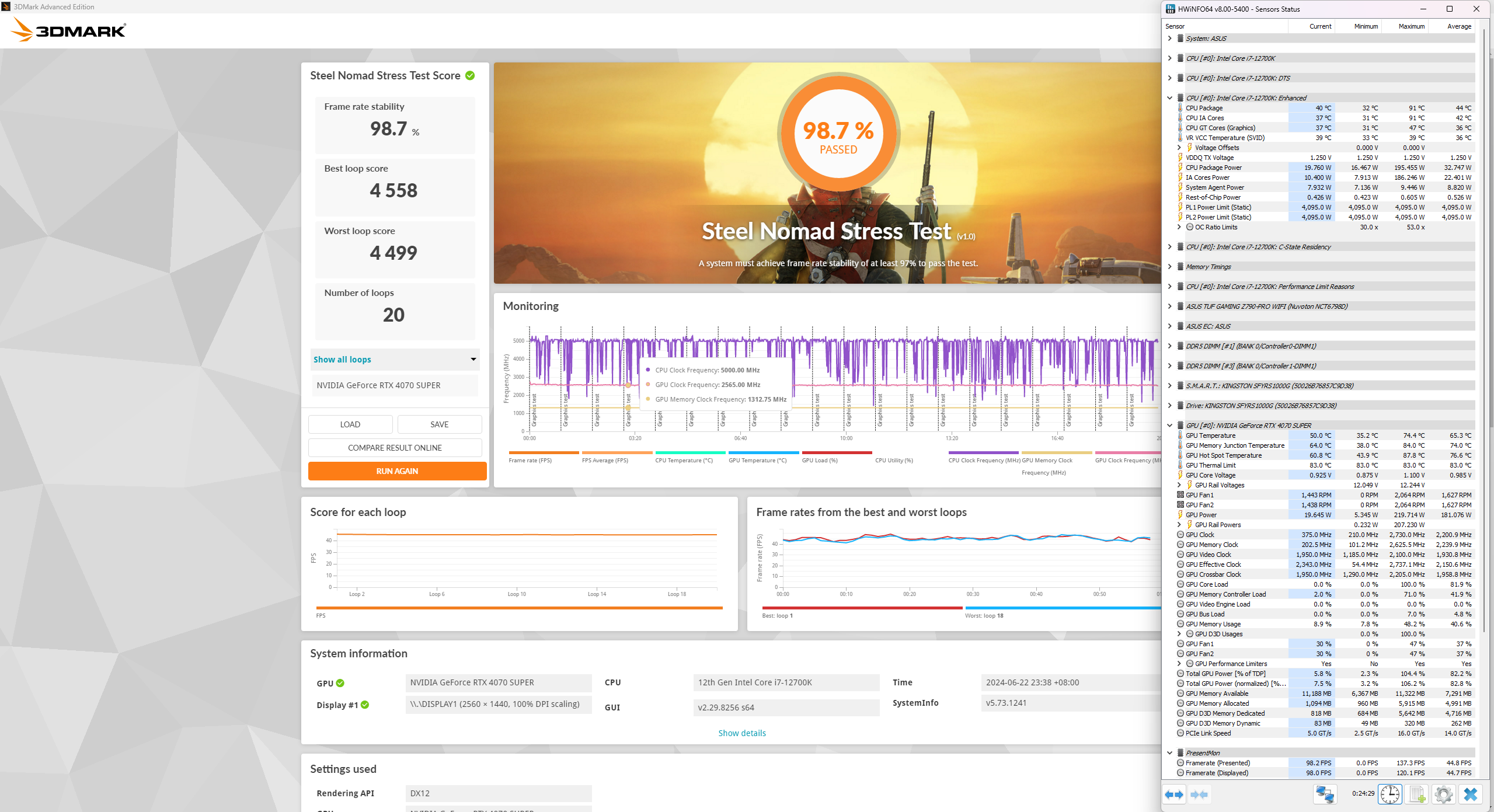This screenshot has height=812, width=1494.
Task: Click the expand-layout arrows icon in HWiNFO
Action: pyautogui.click(x=1174, y=794)
